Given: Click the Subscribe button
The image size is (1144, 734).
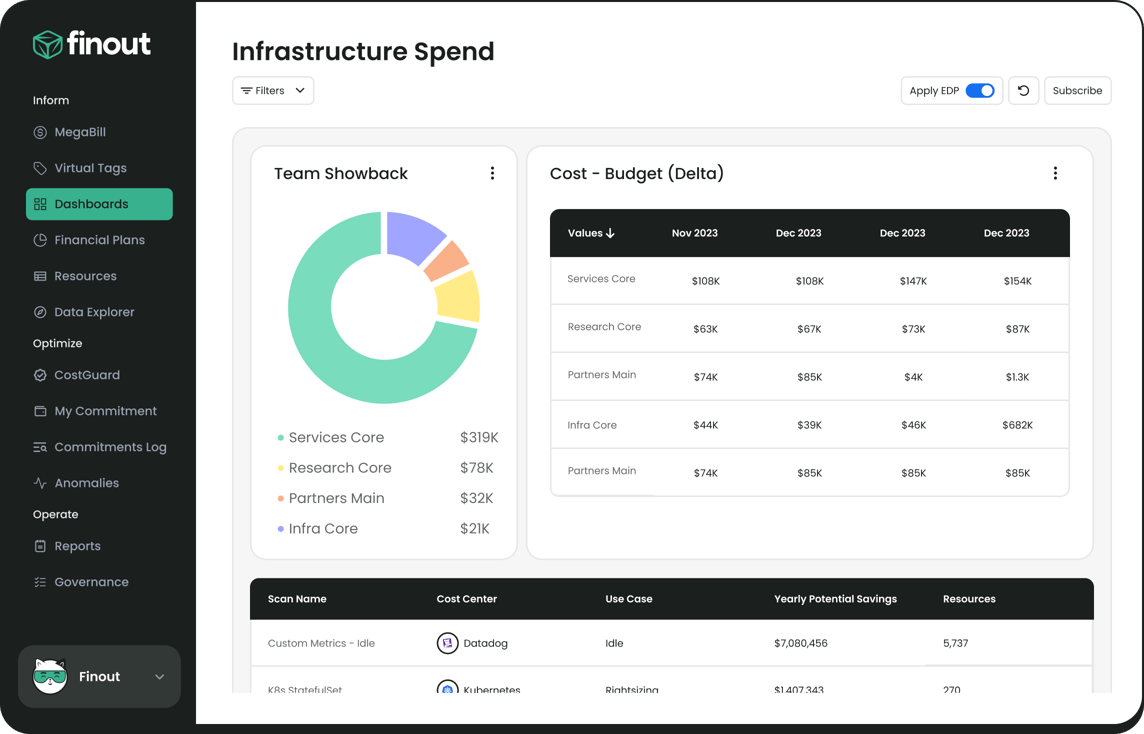Looking at the screenshot, I should click(1077, 91).
